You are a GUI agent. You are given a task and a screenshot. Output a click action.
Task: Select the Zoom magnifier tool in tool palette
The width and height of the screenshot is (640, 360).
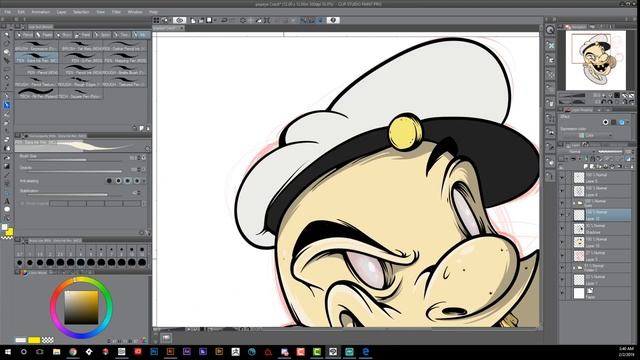[7, 35]
